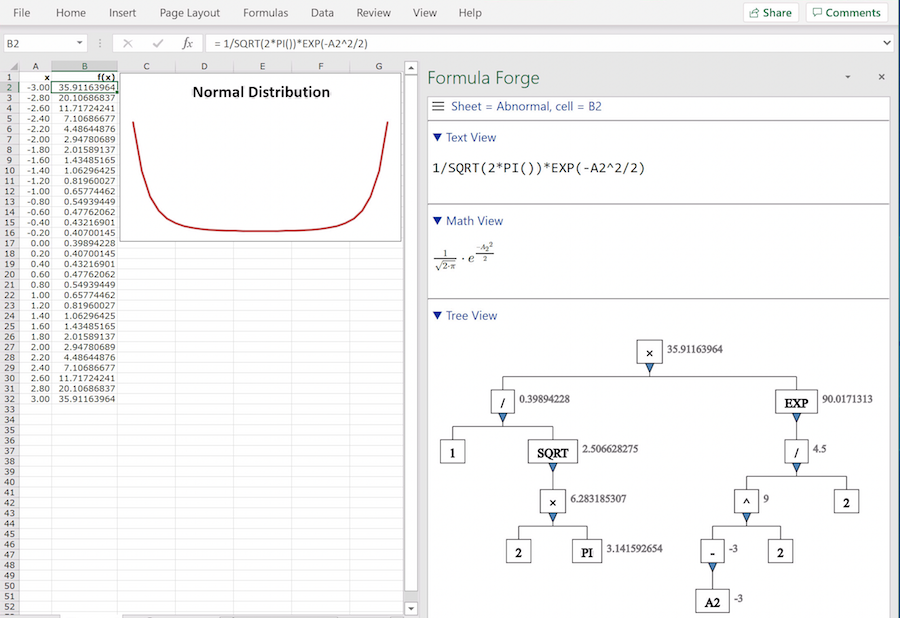
Task: Click the Share button
Action: [x=771, y=13]
